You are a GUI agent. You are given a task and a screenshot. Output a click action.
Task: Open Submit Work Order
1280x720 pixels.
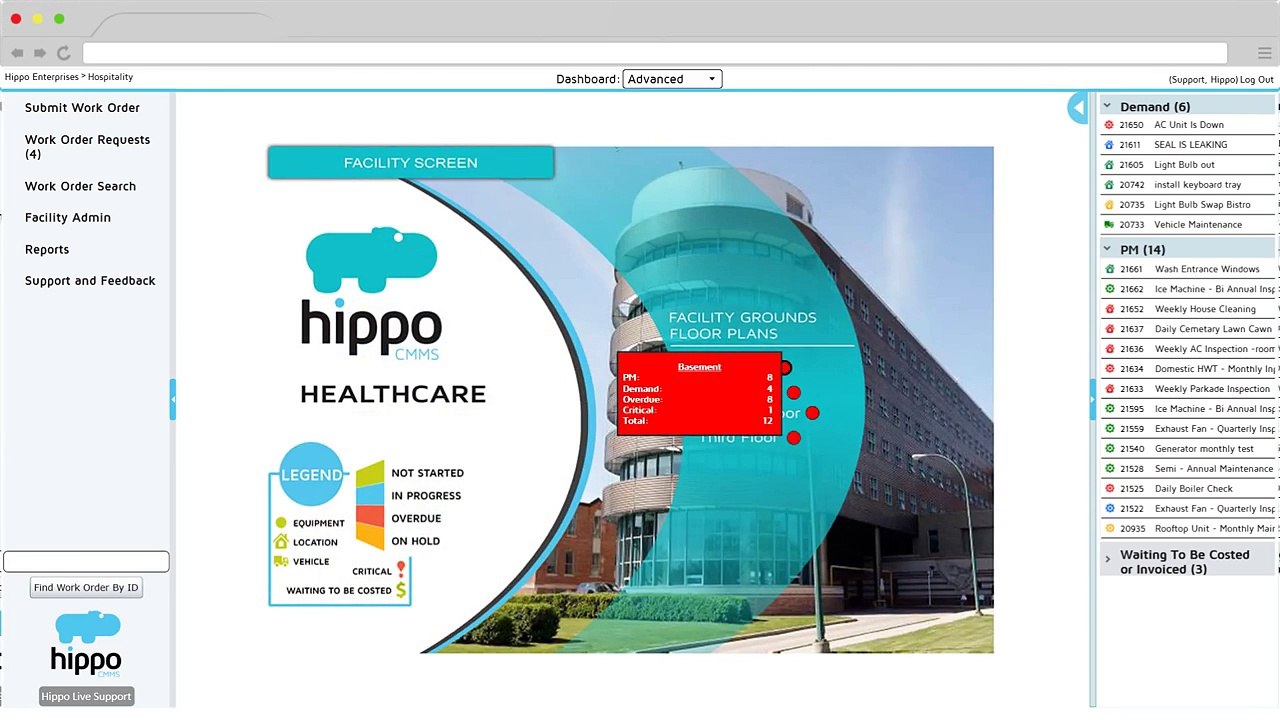click(82, 108)
